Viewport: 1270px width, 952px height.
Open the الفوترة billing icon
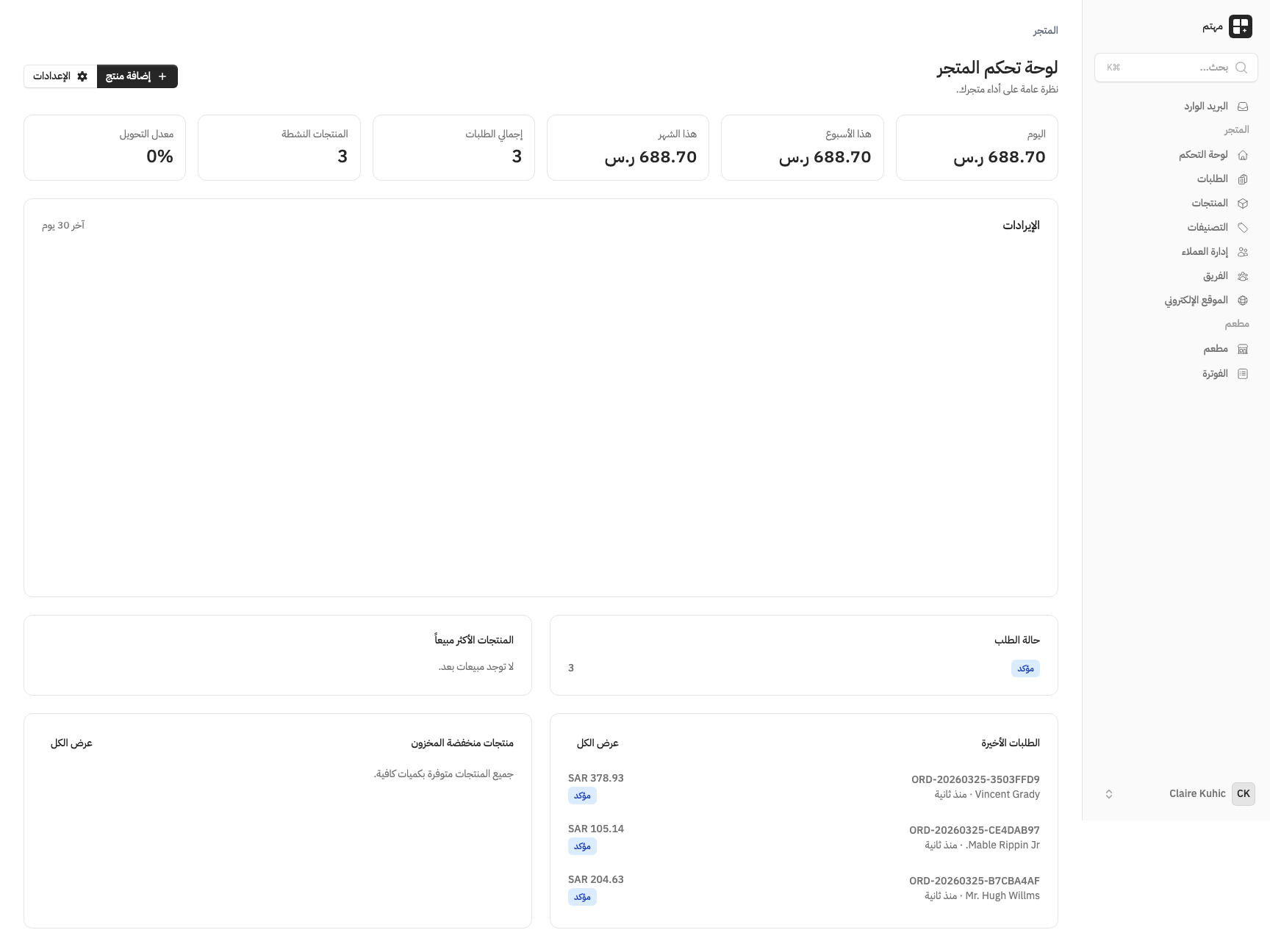tap(1244, 373)
